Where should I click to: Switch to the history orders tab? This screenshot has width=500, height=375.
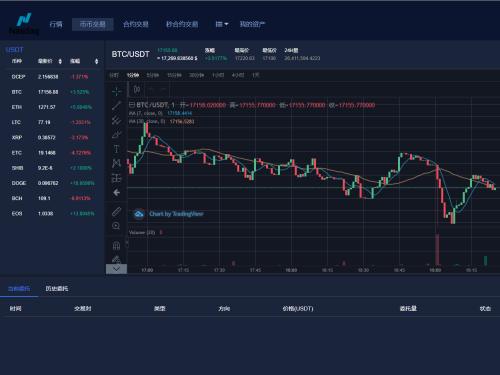[x=57, y=289]
